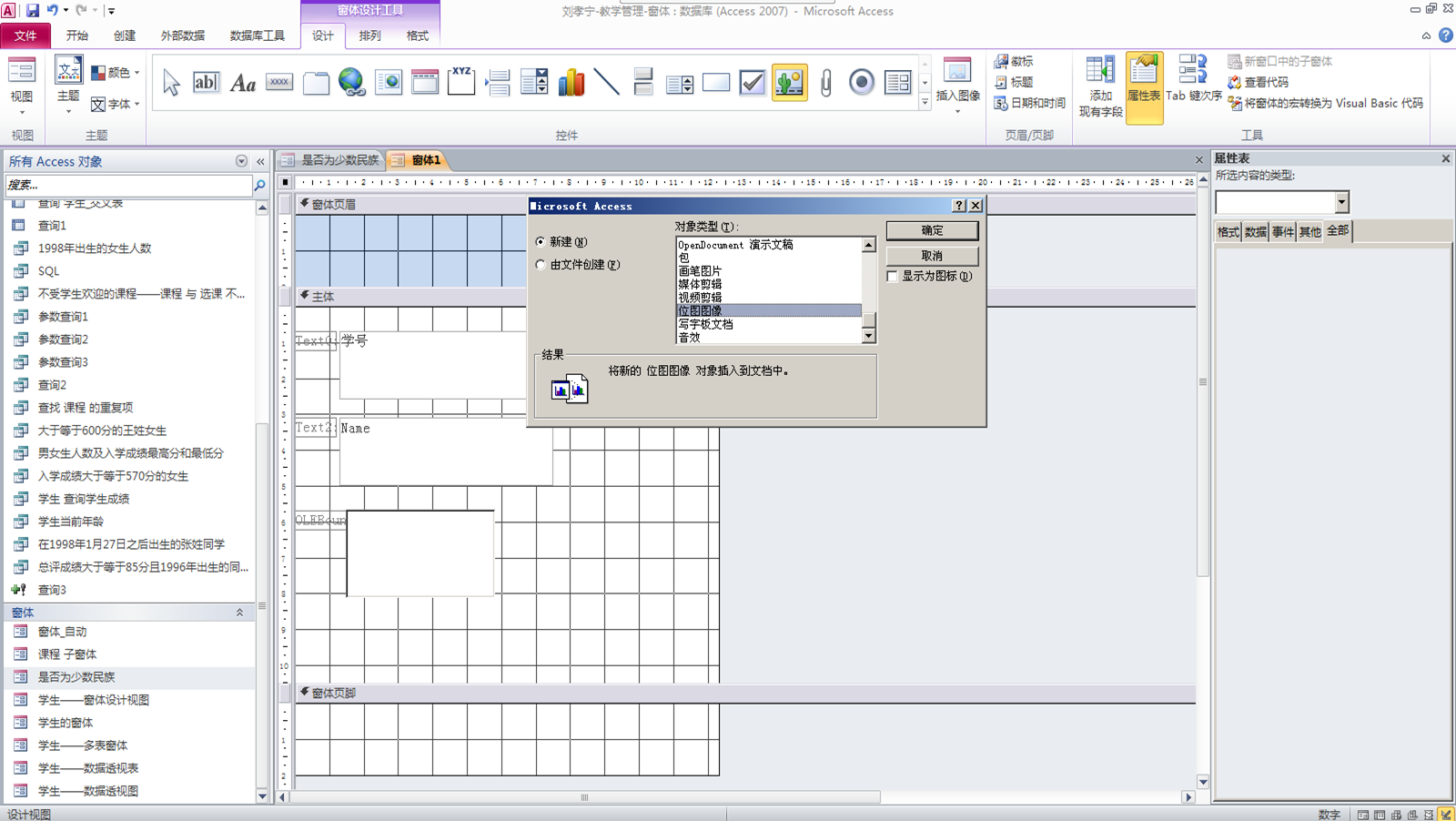The image size is (1456, 821).
Task: Open the 数据 tab in property sheet
Action: coord(1255,232)
